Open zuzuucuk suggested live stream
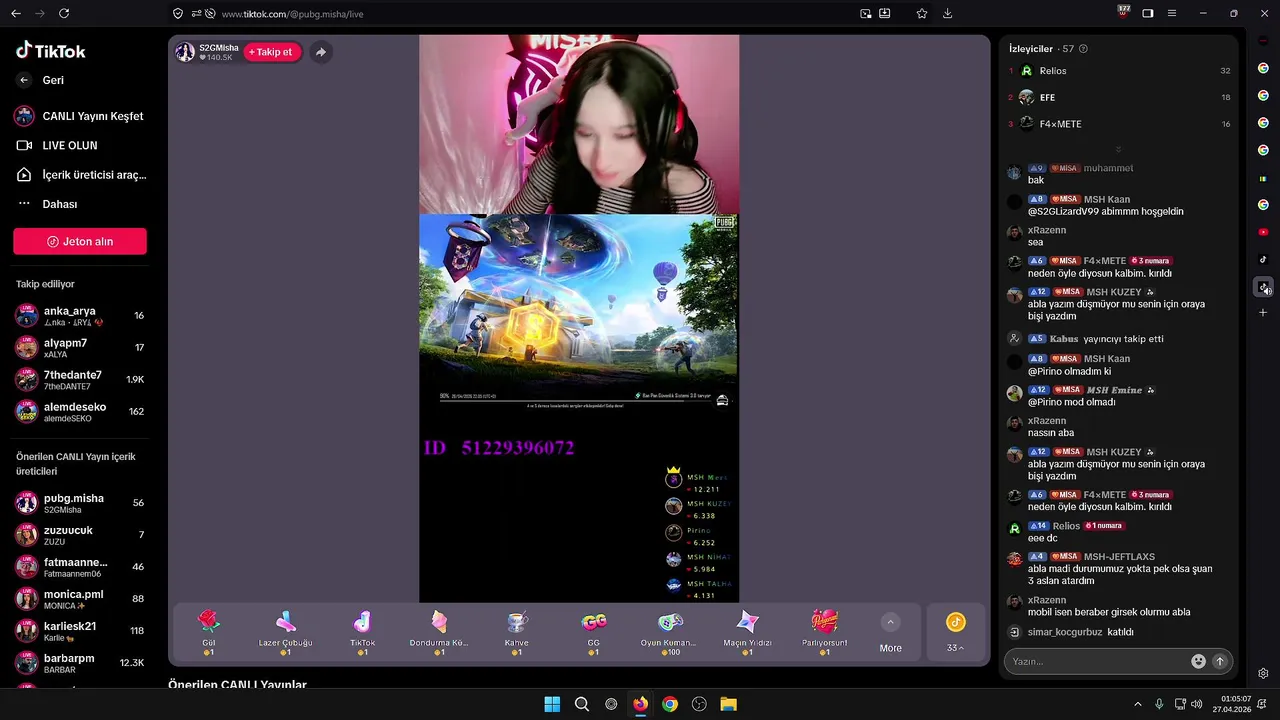This screenshot has height=720, width=1280. coord(80,535)
